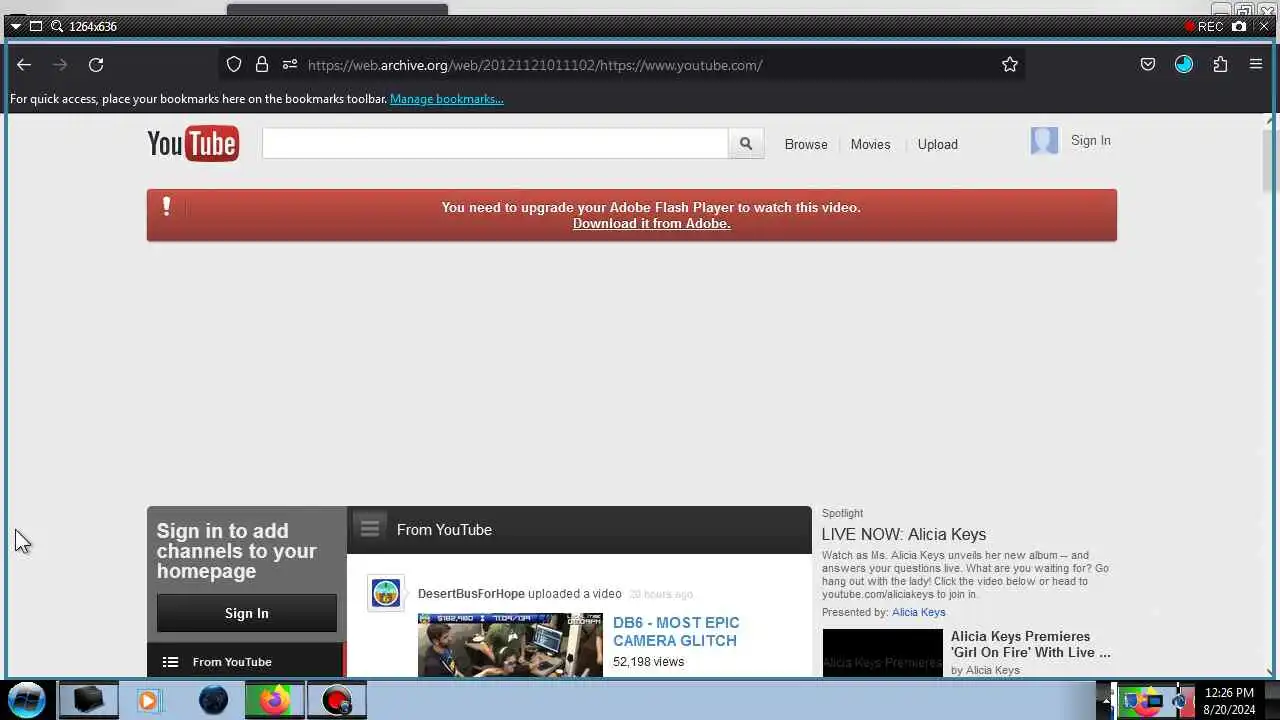Screen dimensions: 1280x720
Task: Open the round blue profile icon in toolbar
Action: [x=1184, y=65]
